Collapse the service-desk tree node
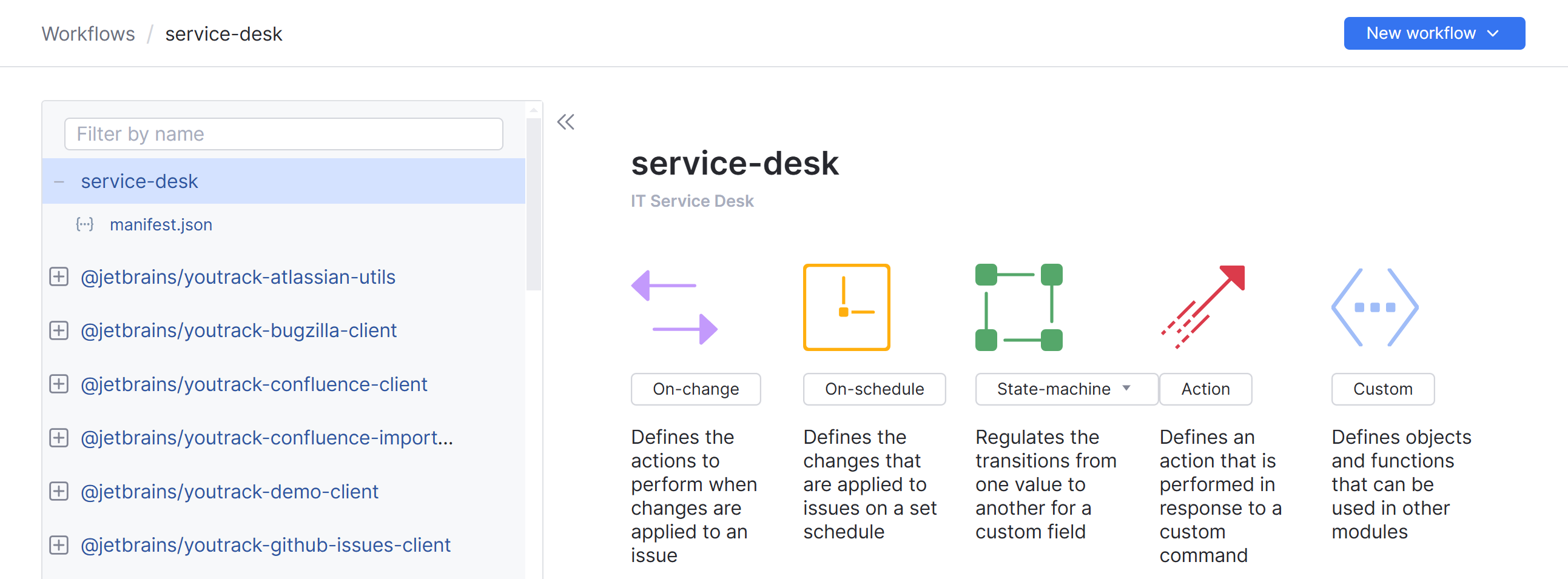Image resolution: width=1568 pixels, height=579 pixels. (58, 181)
